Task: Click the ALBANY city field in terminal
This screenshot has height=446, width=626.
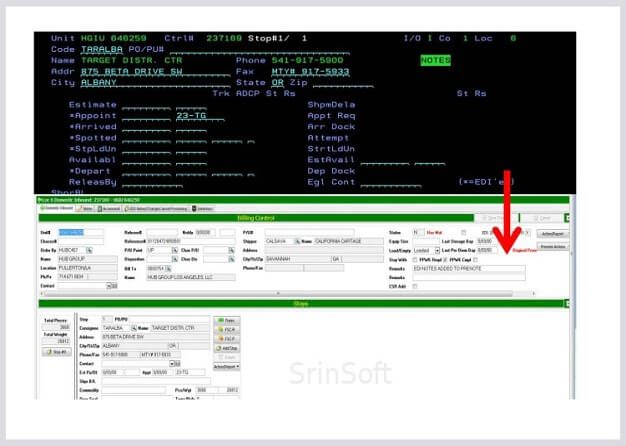Action: (155, 83)
